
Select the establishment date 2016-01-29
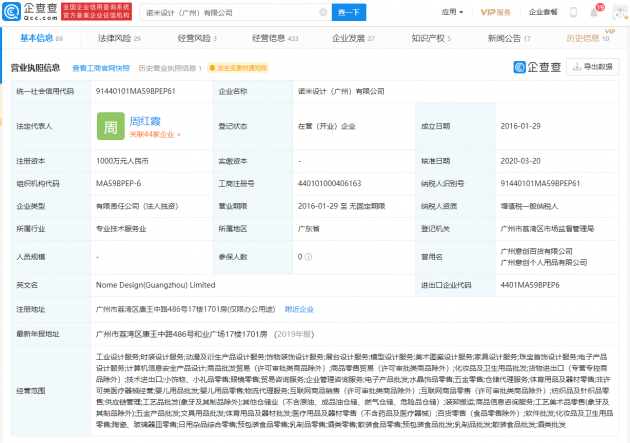[520, 126]
